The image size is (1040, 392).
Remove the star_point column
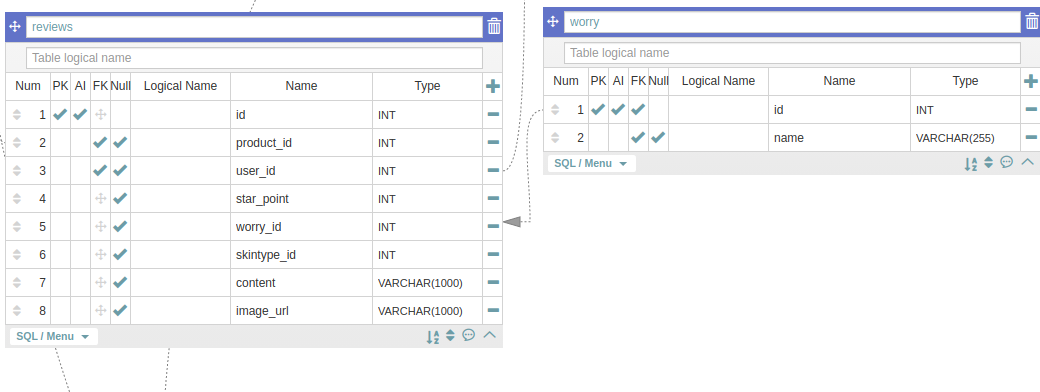pos(493,198)
